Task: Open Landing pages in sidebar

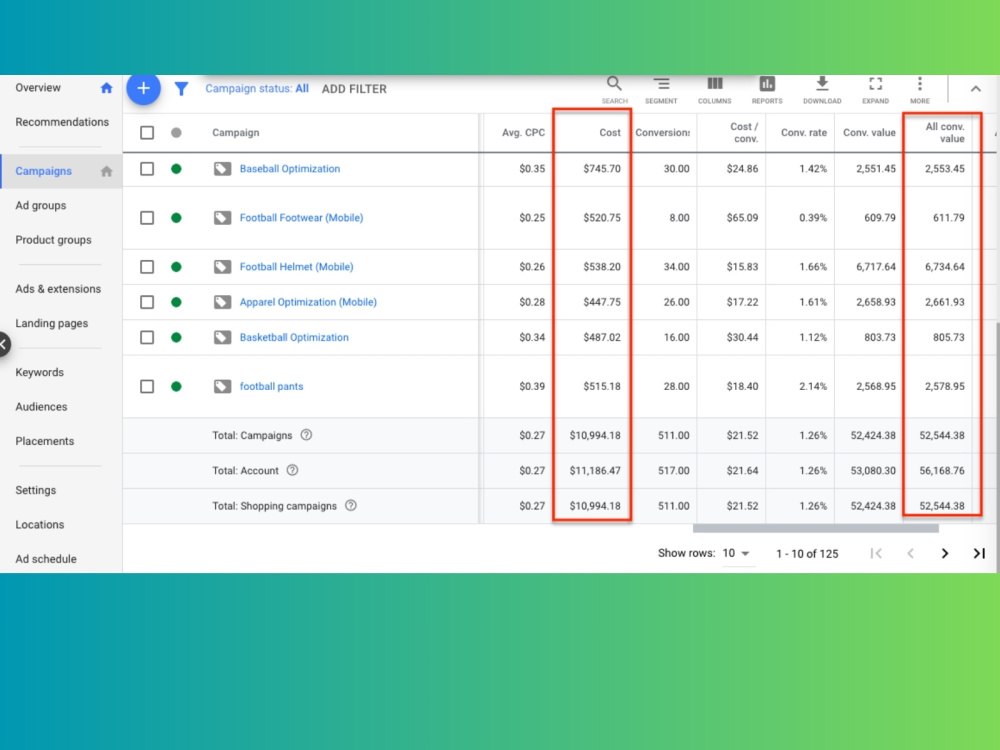Action: (x=52, y=323)
